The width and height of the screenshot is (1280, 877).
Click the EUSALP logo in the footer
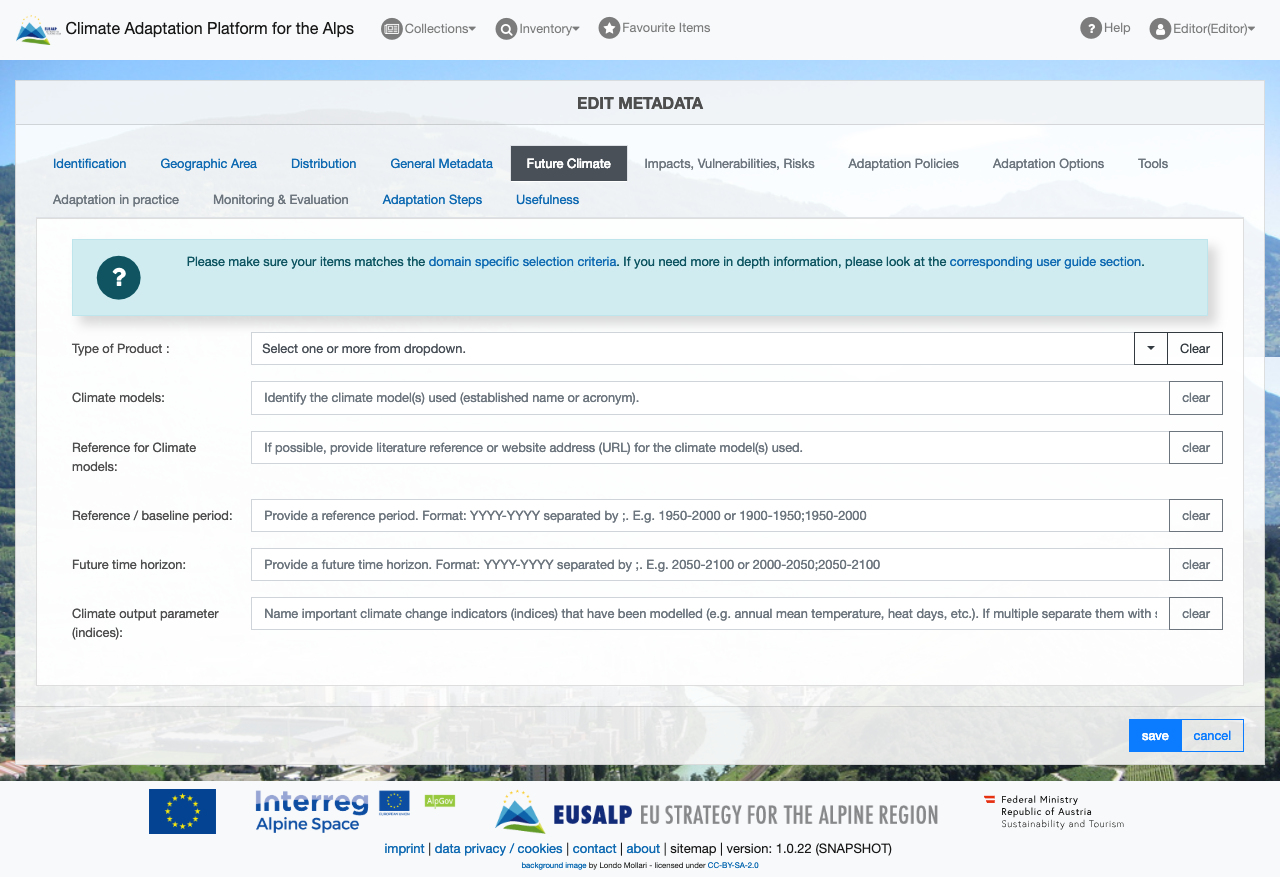click(x=716, y=812)
